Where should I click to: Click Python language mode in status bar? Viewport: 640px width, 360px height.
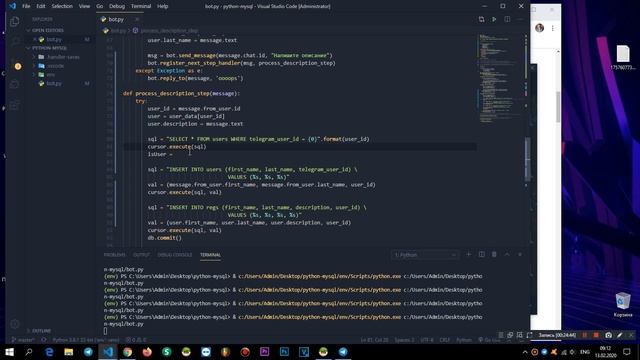click(x=464, y=340)
